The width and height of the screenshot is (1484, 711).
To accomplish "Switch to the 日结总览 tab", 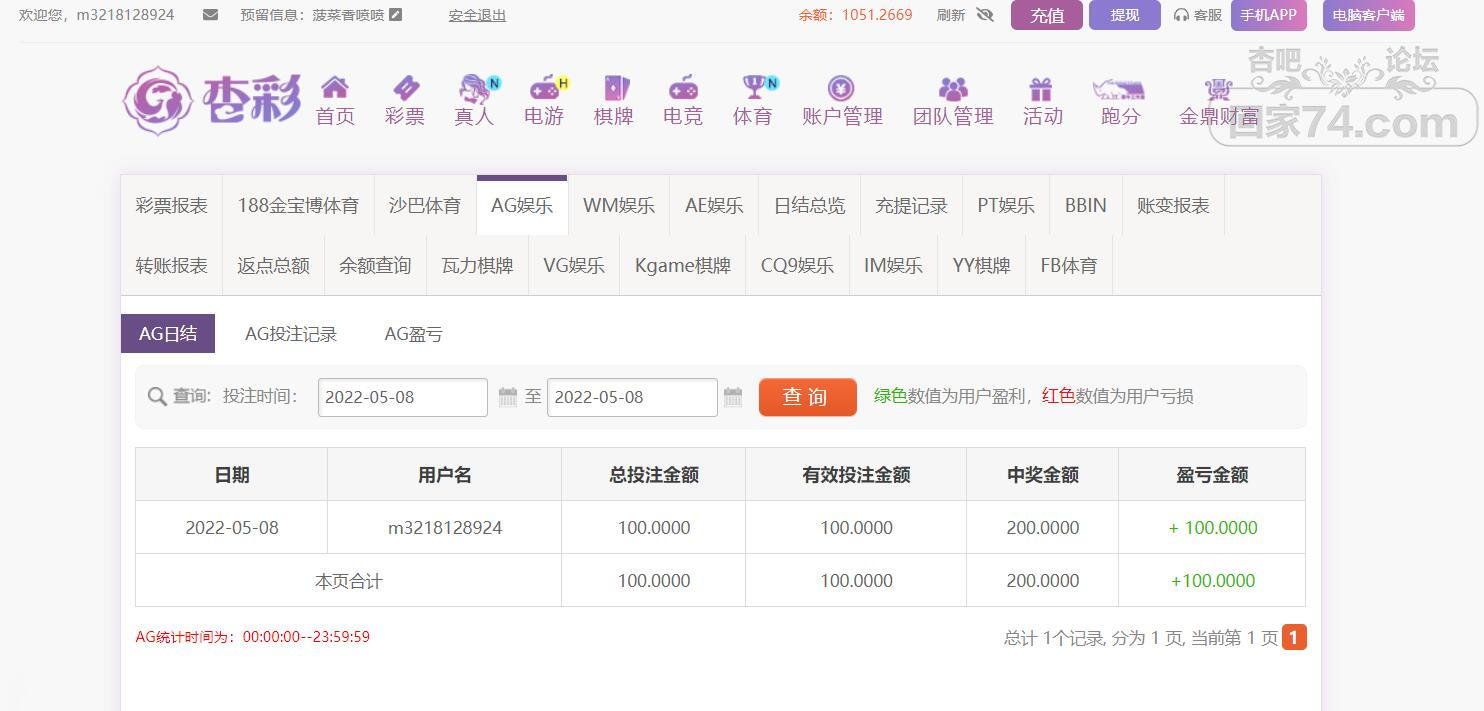I will click(810, 205).
